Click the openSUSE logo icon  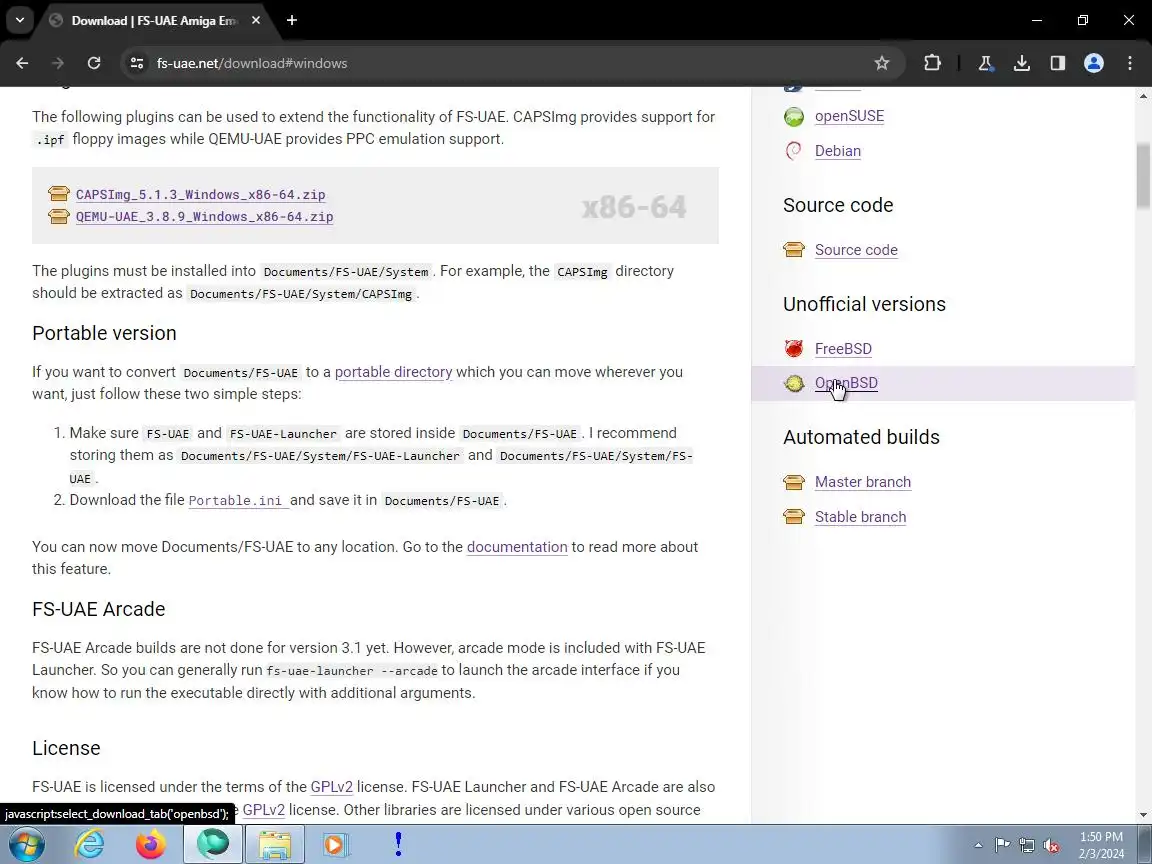tap(794, 116)
